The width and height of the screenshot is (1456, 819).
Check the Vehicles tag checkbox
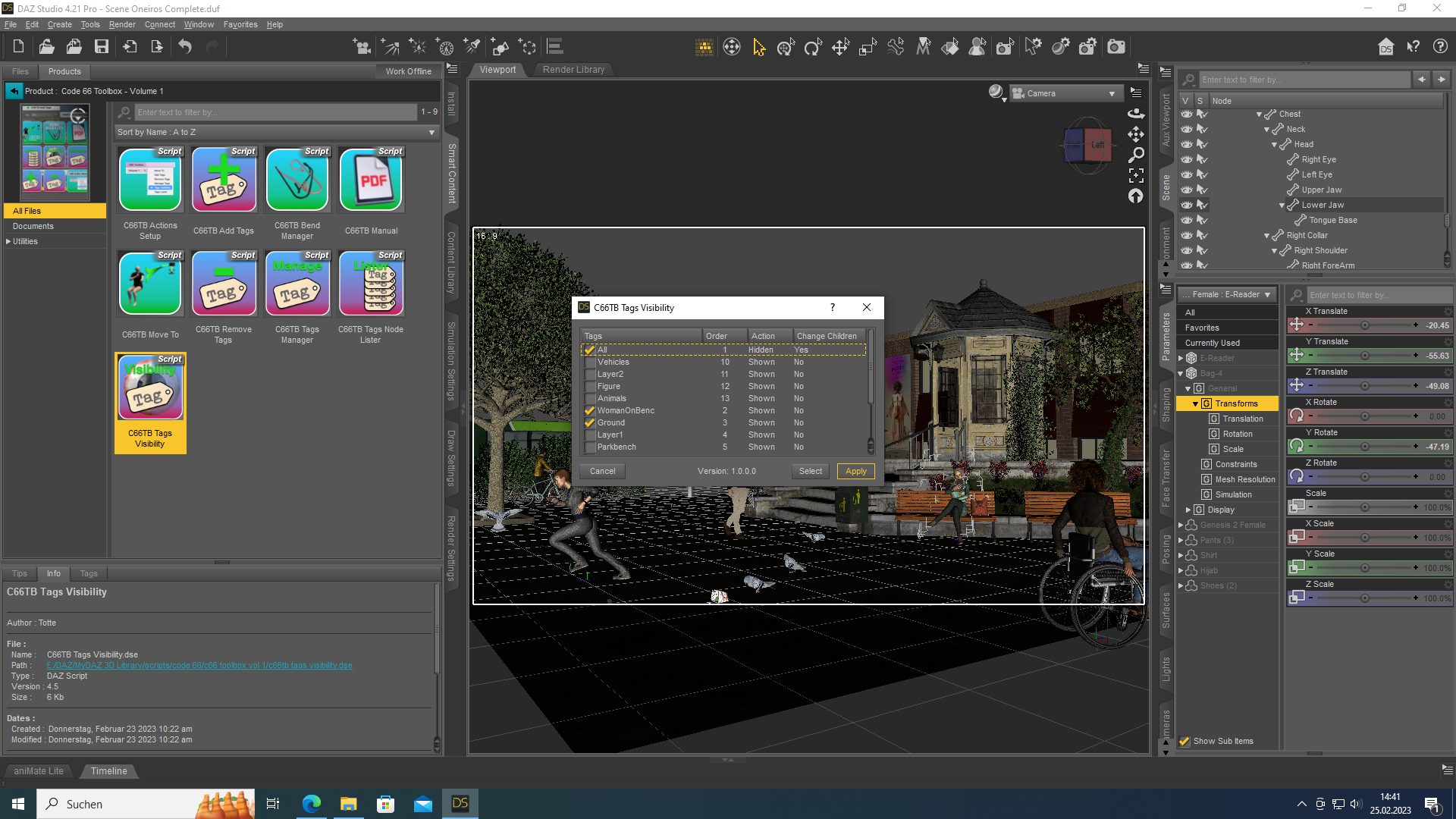590,362
